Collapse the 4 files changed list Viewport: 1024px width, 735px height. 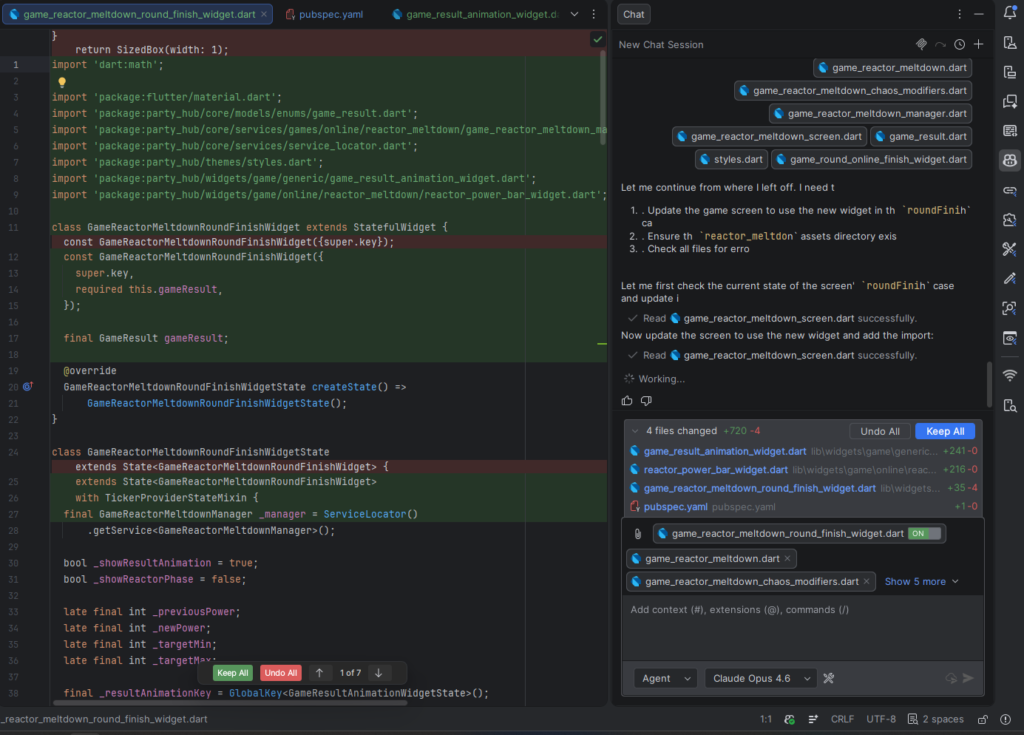coord(634,431)
